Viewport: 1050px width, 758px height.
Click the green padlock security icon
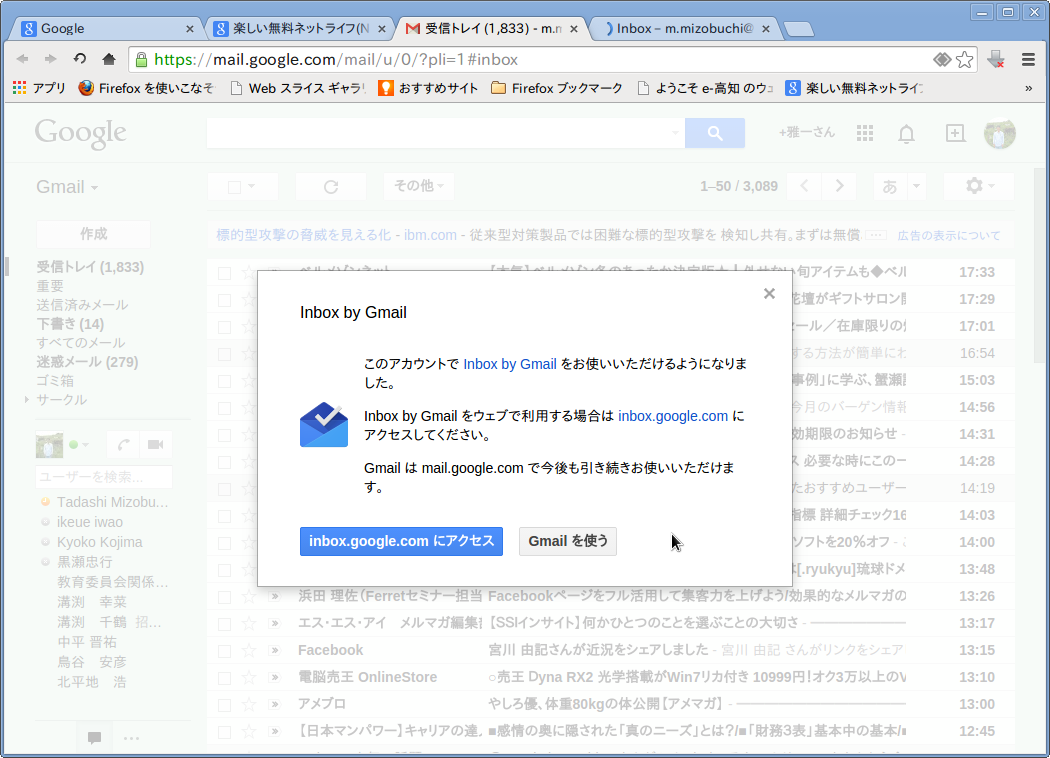pyautogui.click(x=141, y=60)
